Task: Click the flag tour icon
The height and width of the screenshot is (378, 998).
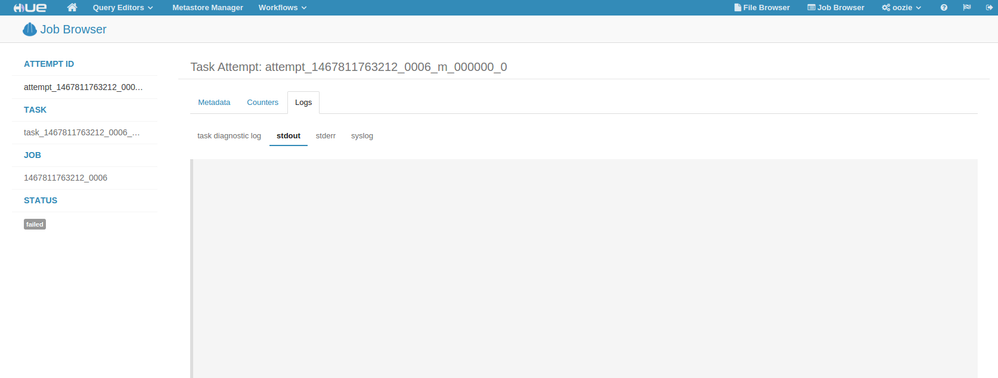Action: click(967, 8)
